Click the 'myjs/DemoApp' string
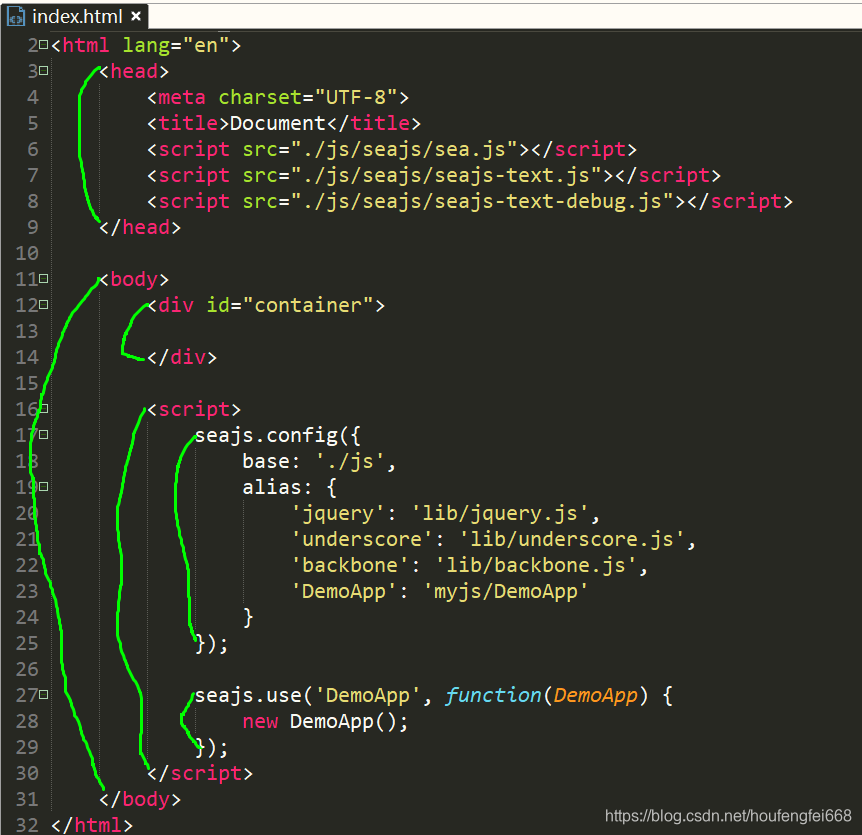This screenshot has width=862, height=835. [x=506, y=591]
